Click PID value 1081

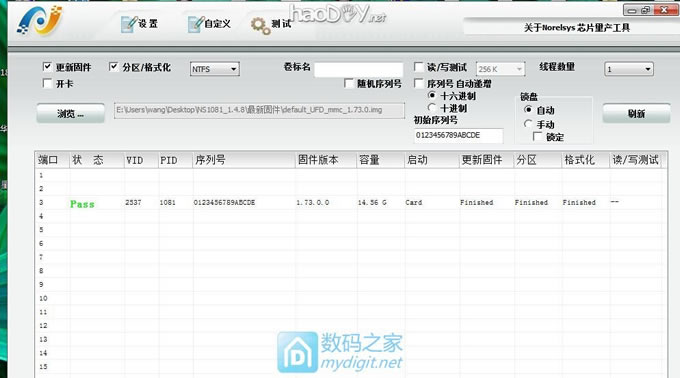(167, 202)
